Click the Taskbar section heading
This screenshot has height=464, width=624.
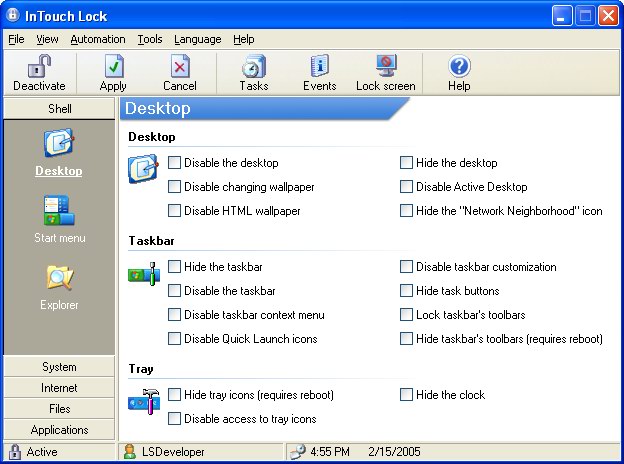(x=151, y=241)
